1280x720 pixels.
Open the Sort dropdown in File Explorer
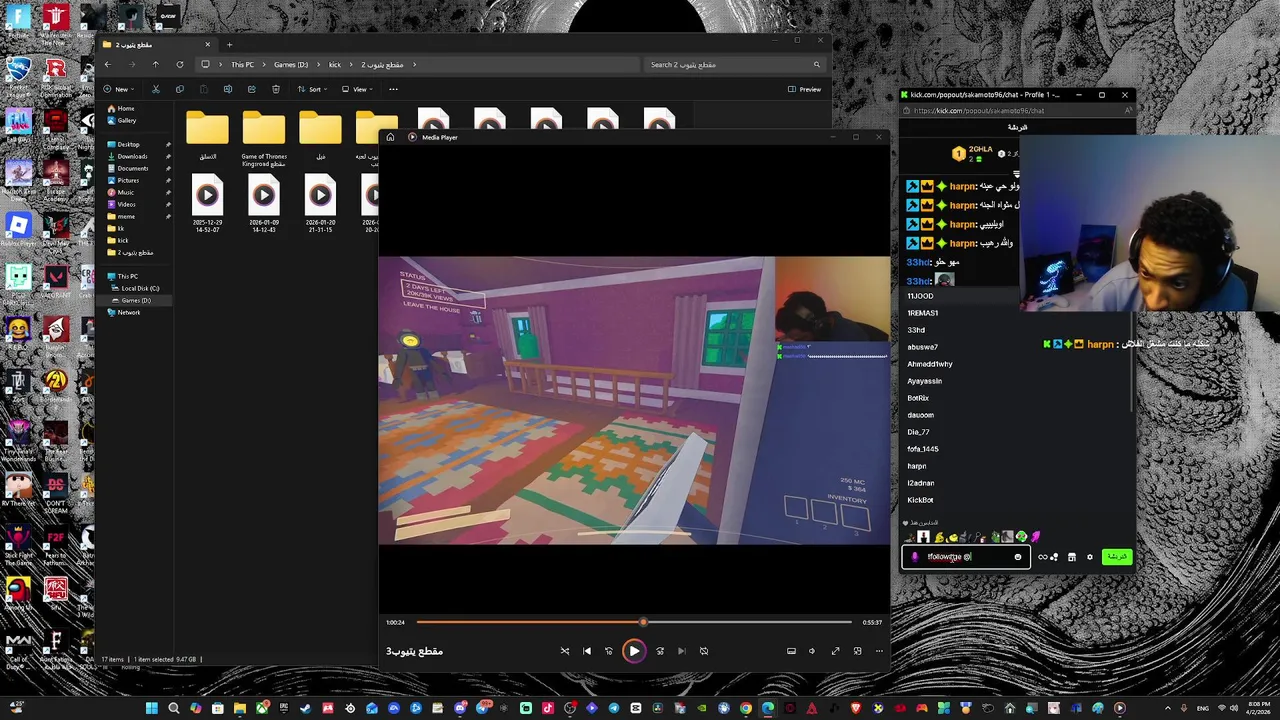(x=313, y=89)
